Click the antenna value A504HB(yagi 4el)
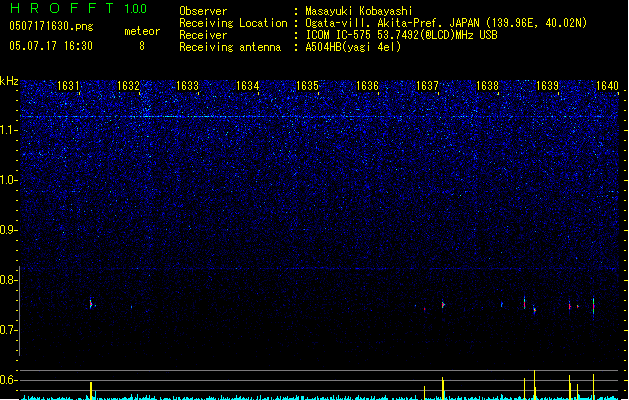The height and width of the screenshot is (400, 629). point(353,47)
